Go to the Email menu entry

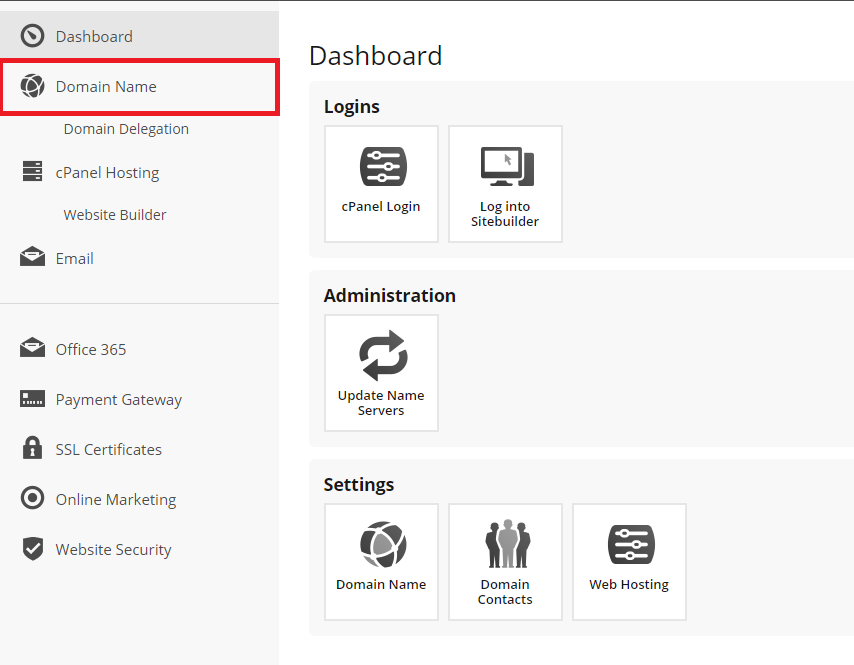click(75, 259)
